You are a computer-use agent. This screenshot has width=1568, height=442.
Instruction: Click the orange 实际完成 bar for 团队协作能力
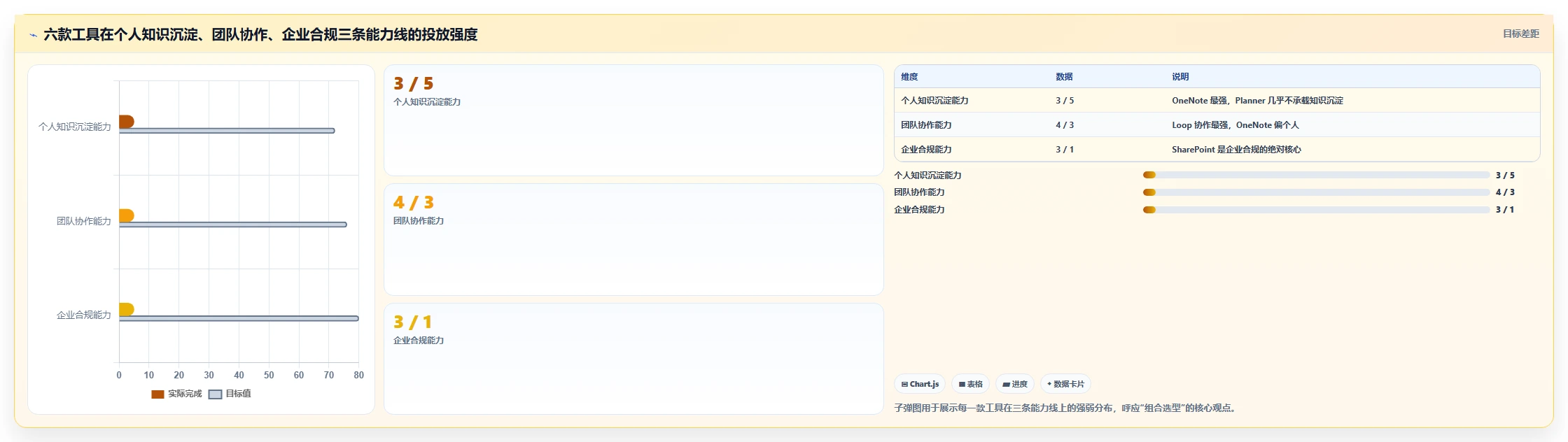coord(127,215)
